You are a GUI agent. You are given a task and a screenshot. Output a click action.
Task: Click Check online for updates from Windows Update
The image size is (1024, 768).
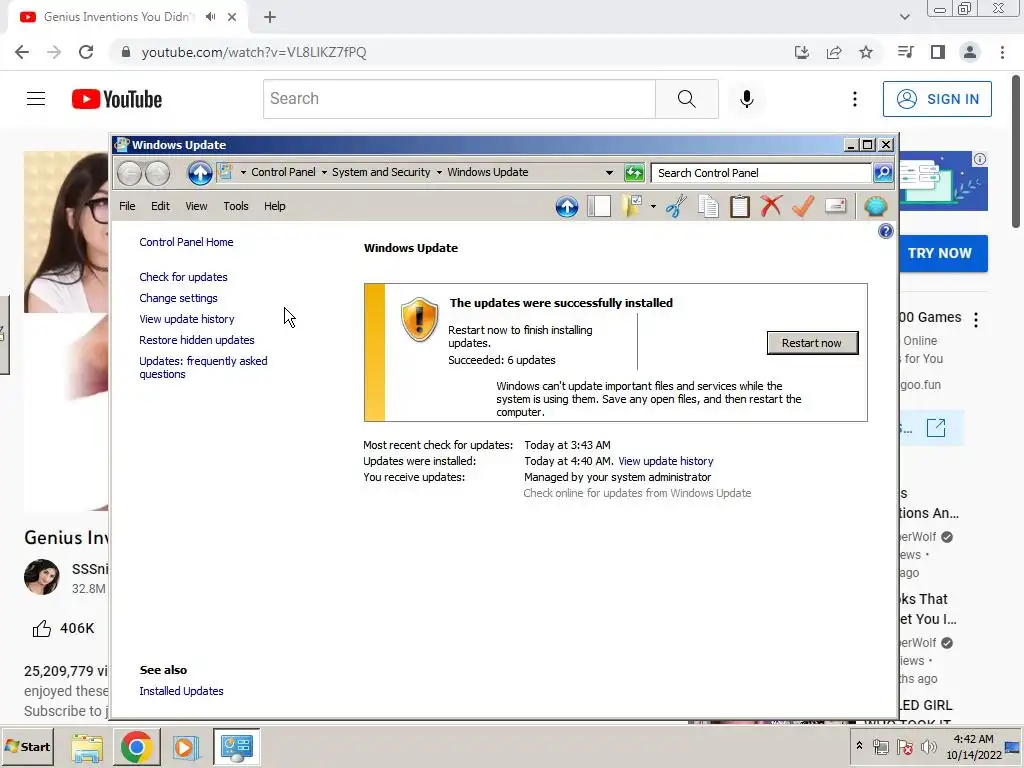pyautogui.click(x=637, y=493)
